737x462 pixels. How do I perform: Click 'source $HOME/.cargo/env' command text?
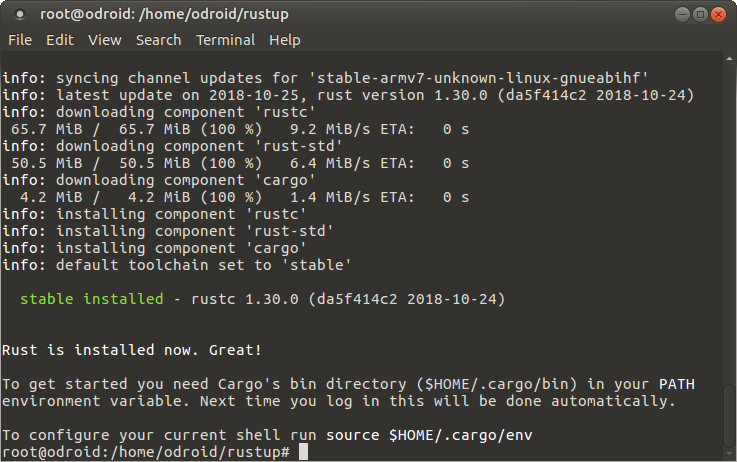(429, 435)
